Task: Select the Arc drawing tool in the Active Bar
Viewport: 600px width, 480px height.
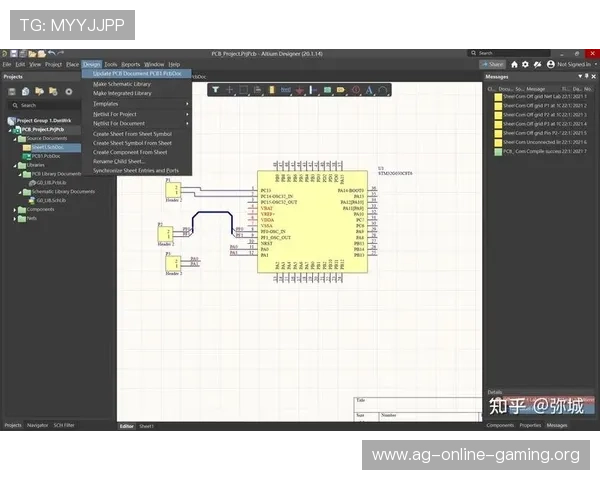Action: [x=383, y=90]
